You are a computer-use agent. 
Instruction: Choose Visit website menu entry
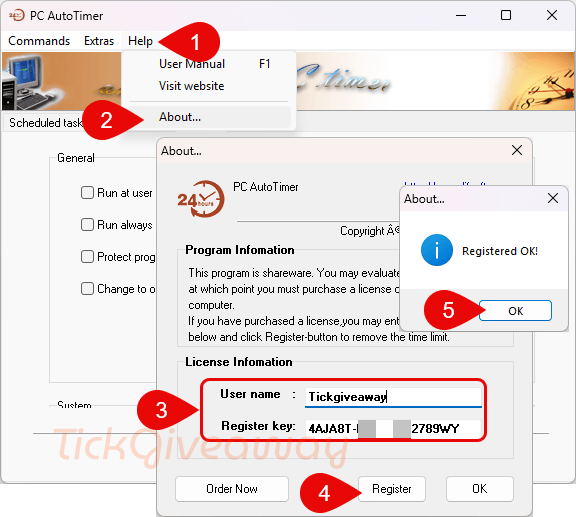(209, 86)
